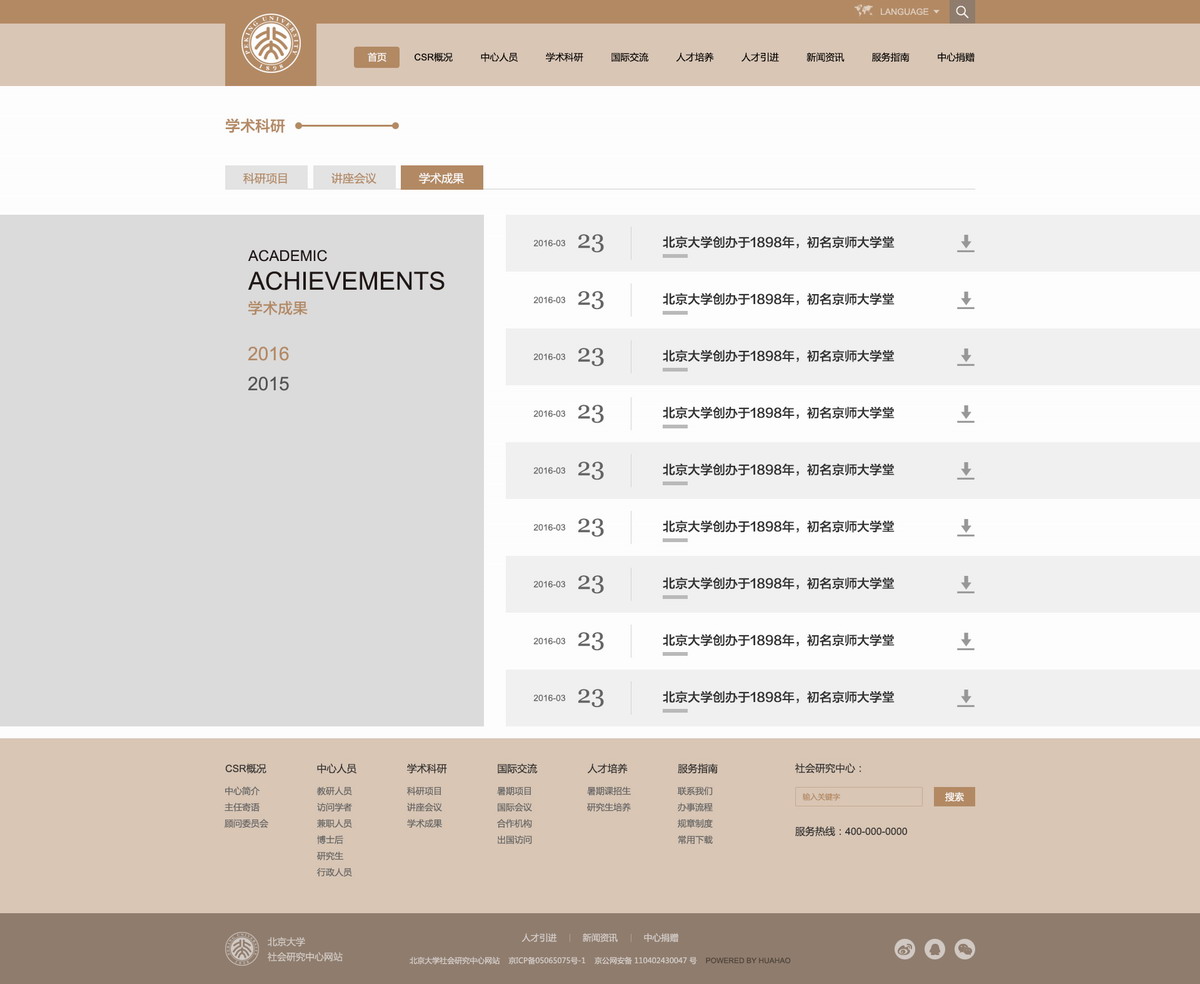
Task: Open the Weibo social icon in footer
Action: (904, 949)
